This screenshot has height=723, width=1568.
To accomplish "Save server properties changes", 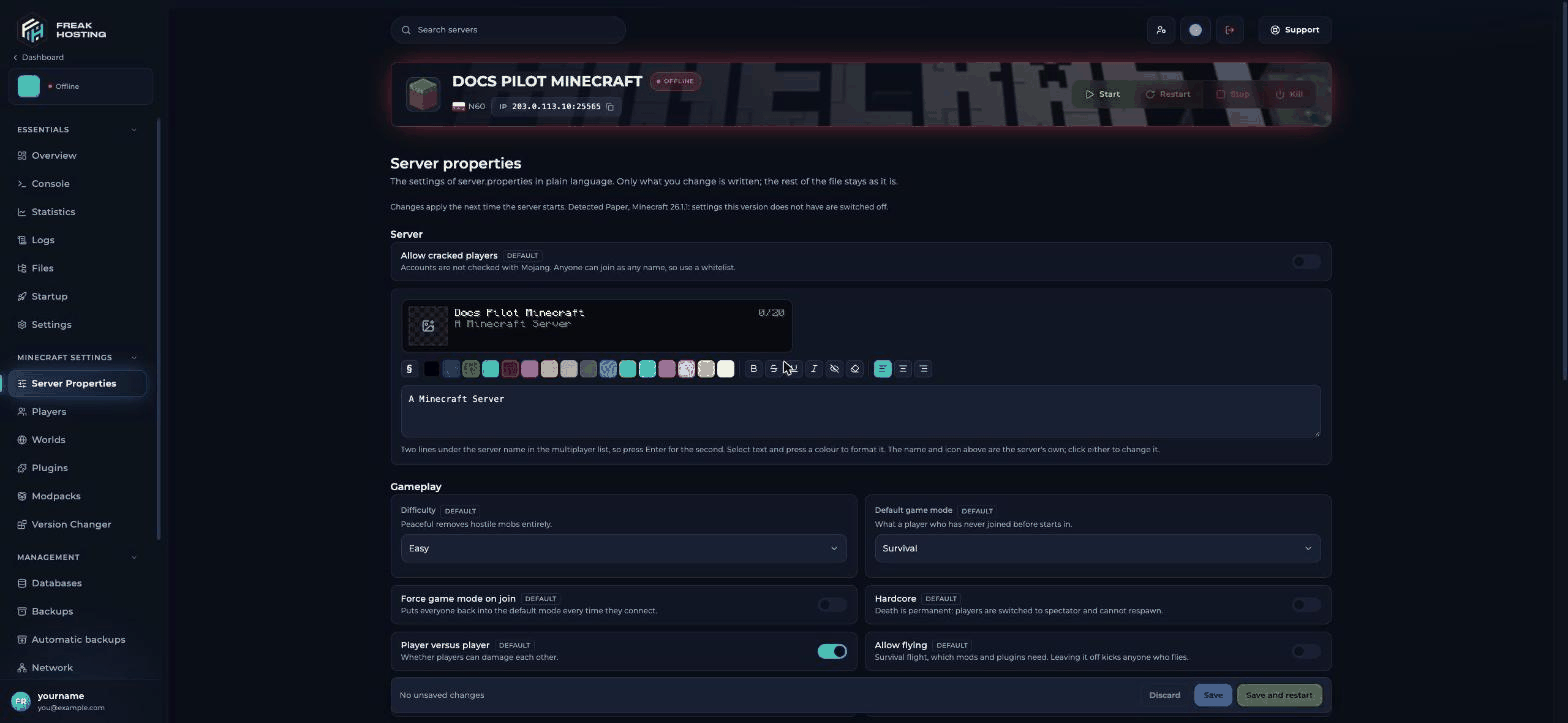I will pos(1213,695).
